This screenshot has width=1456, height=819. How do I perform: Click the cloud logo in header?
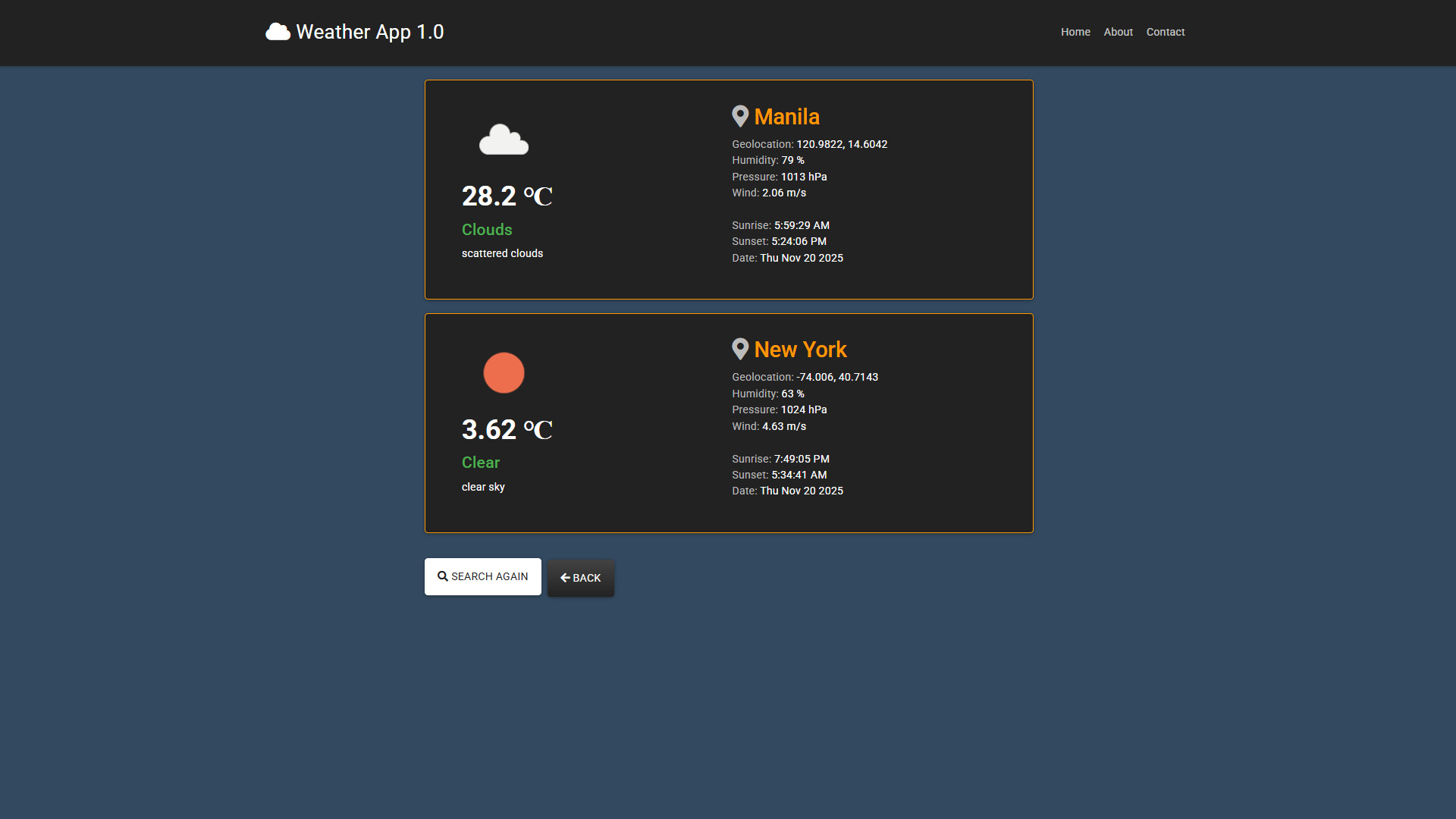point(278,32)
